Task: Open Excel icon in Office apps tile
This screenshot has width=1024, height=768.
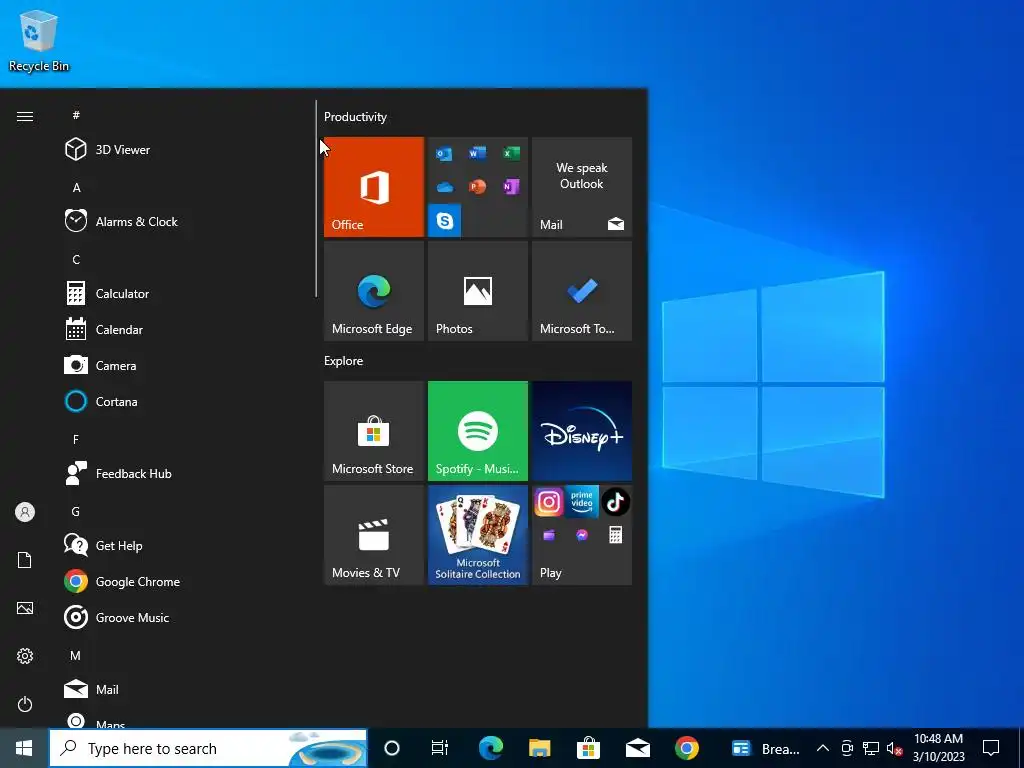Action: [x=511, y=153]
